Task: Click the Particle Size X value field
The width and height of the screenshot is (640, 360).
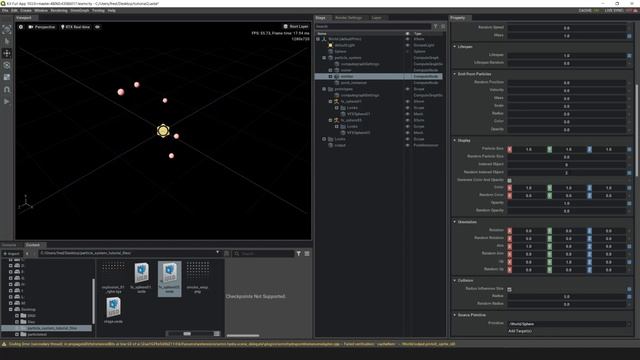Action: [529, 149]
